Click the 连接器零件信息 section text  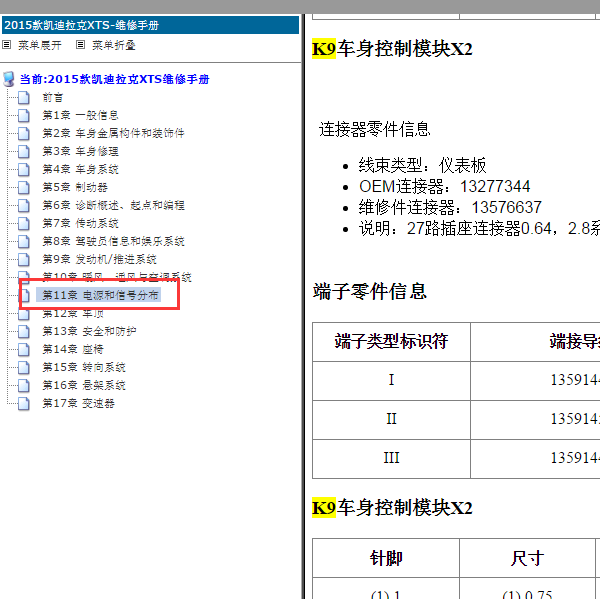(x=375, y=129)
